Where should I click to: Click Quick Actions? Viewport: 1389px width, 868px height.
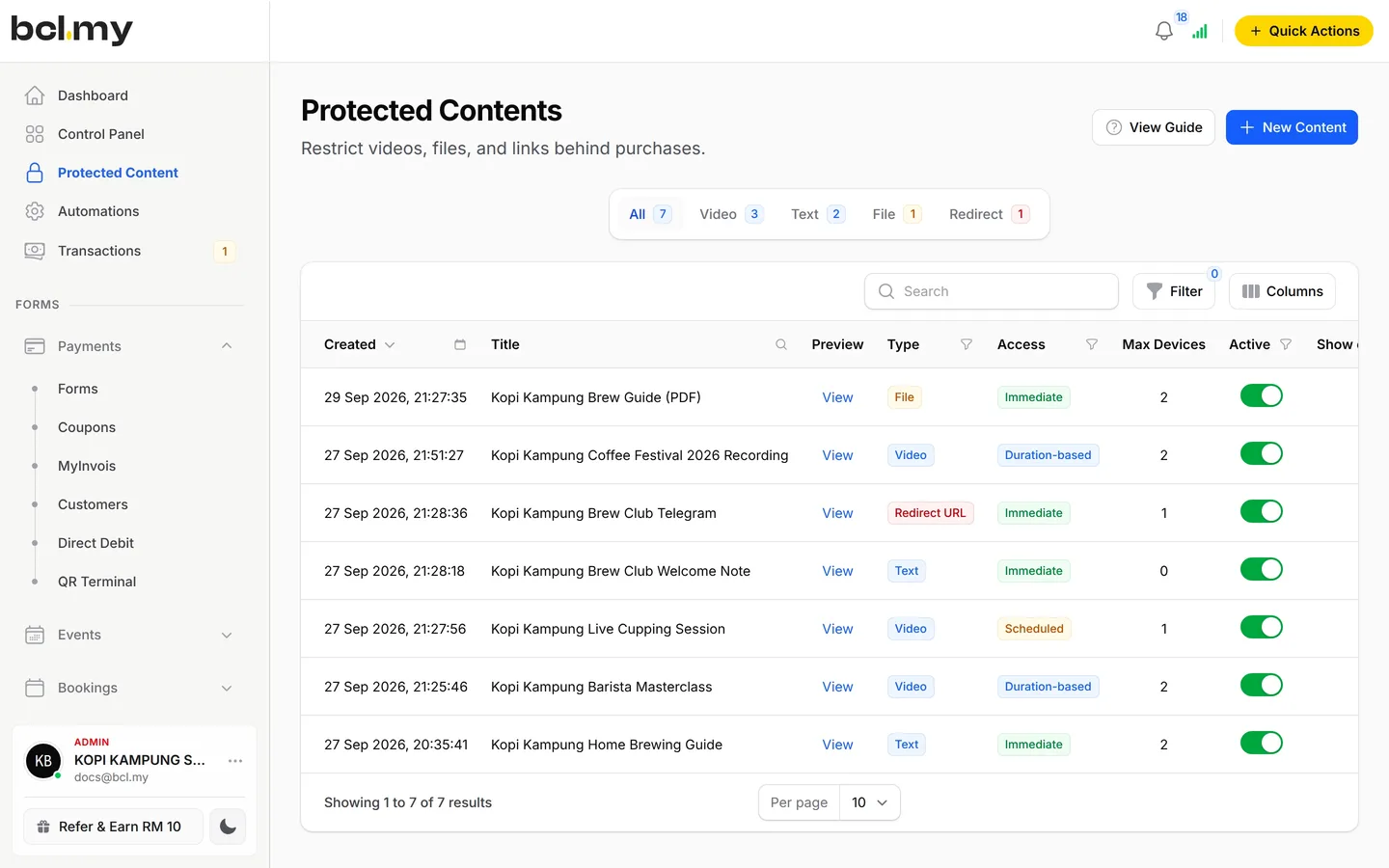pyautogui.click(x=1304, y=31)
